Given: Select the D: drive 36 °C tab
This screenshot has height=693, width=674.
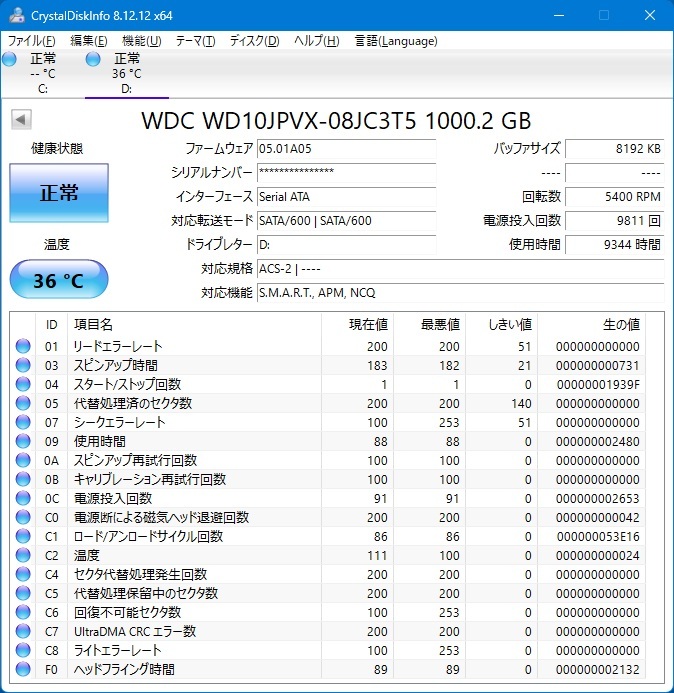Looking at the screenshot, I should pyautogui.click(x=126, y=73).
